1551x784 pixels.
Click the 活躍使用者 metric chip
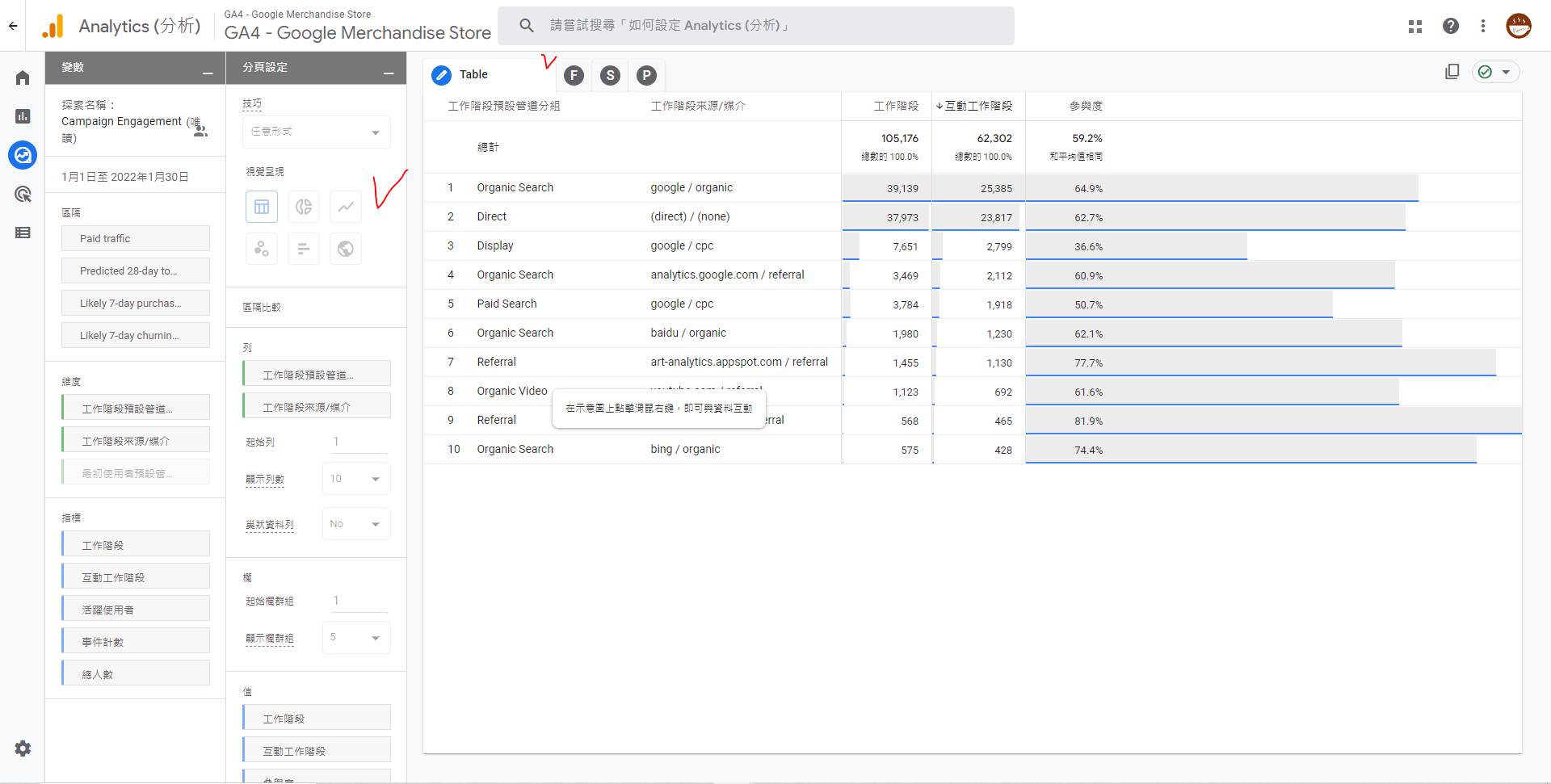pos(136,610)
